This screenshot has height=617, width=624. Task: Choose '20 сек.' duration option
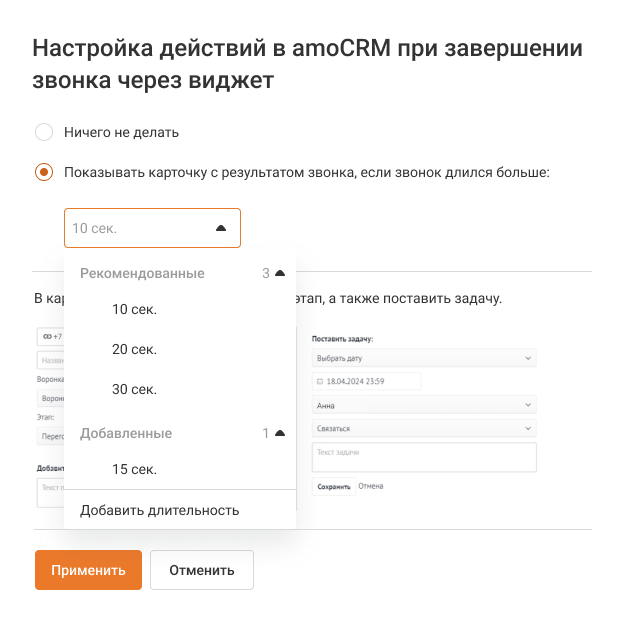[134, 349]
